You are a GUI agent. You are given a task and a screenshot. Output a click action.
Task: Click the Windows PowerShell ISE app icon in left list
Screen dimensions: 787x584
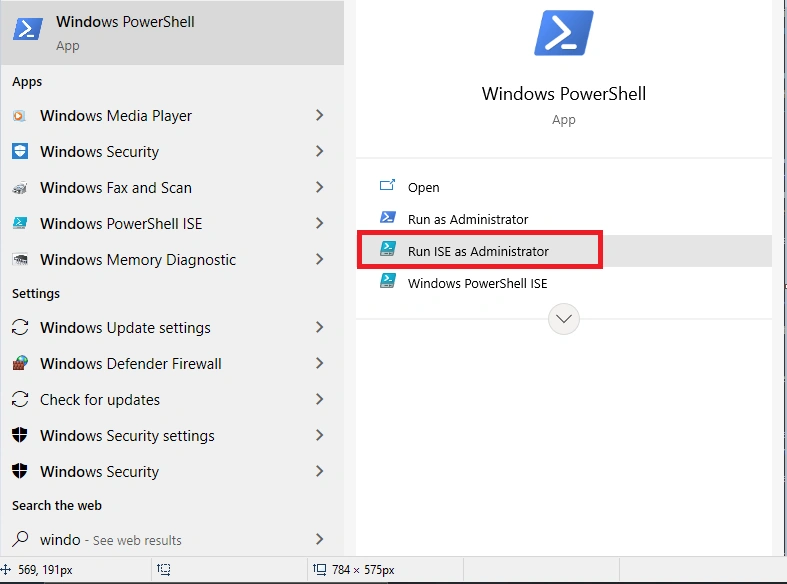(20, 223)
